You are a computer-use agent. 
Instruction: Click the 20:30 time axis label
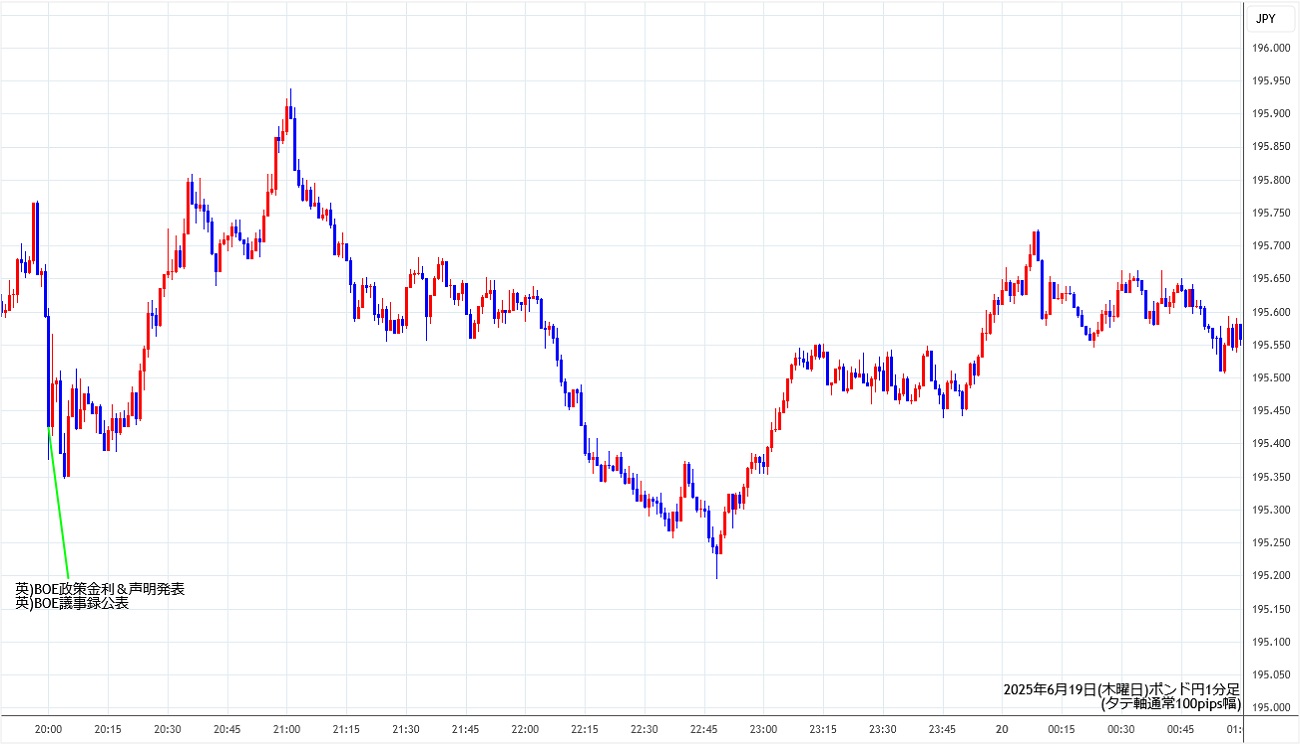point(168,730)
